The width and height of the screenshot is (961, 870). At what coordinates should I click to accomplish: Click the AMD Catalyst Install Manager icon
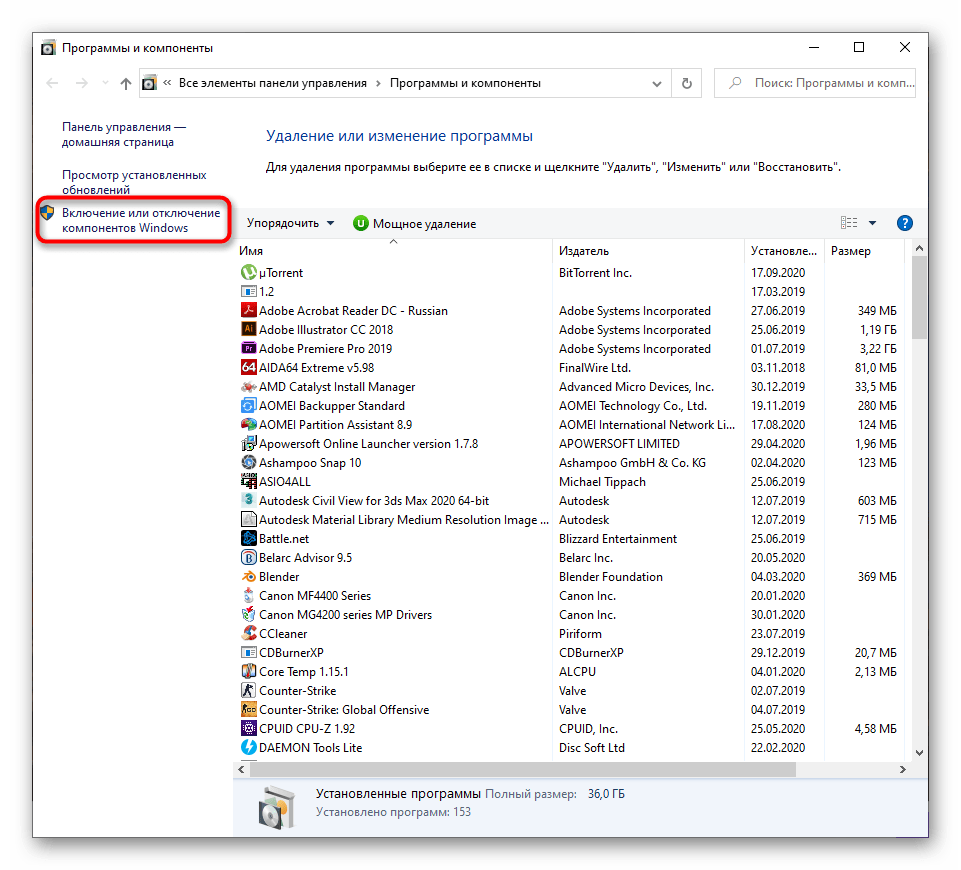pos(248,386)
